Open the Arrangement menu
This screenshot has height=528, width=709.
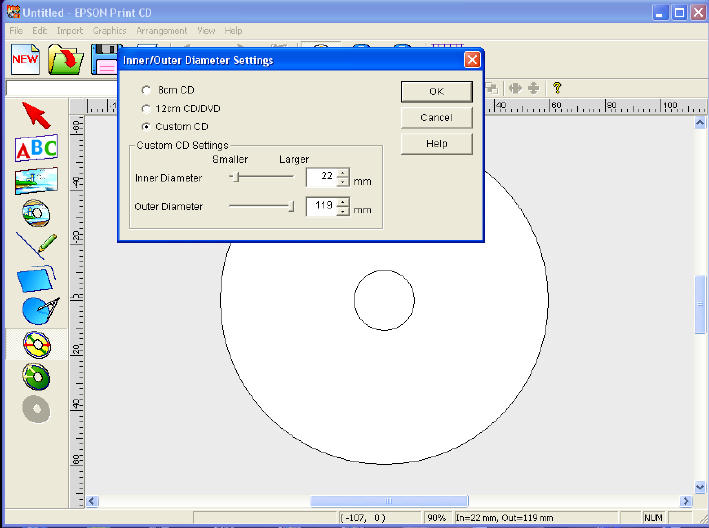click(161, 31)
